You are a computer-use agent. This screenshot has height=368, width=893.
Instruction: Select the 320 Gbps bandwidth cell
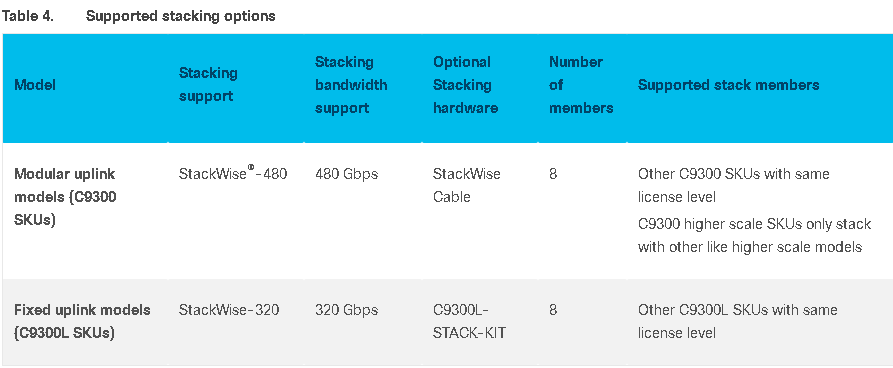pyautogui.click(x=346, y=310)
